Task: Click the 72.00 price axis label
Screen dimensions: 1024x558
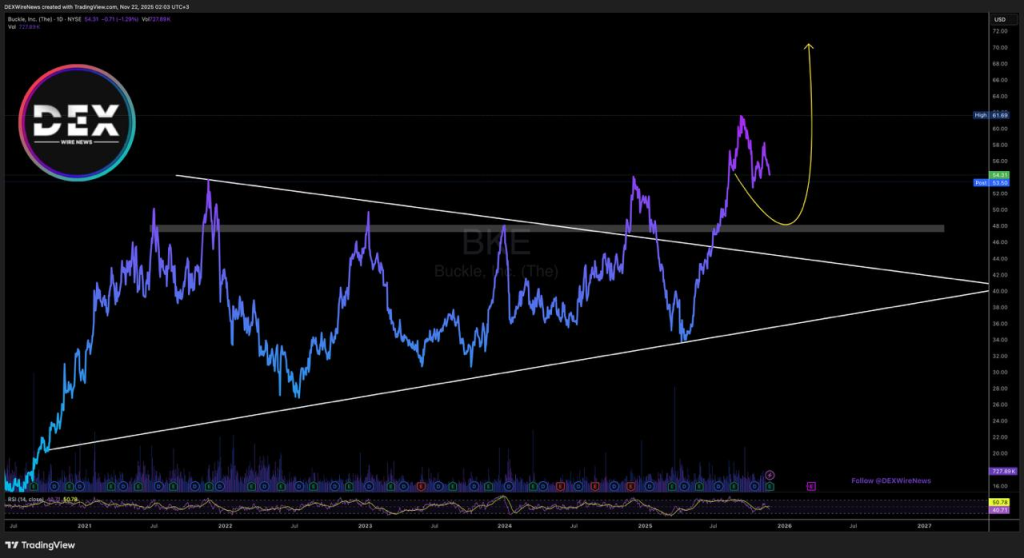Action: [x=1000, y=31]
